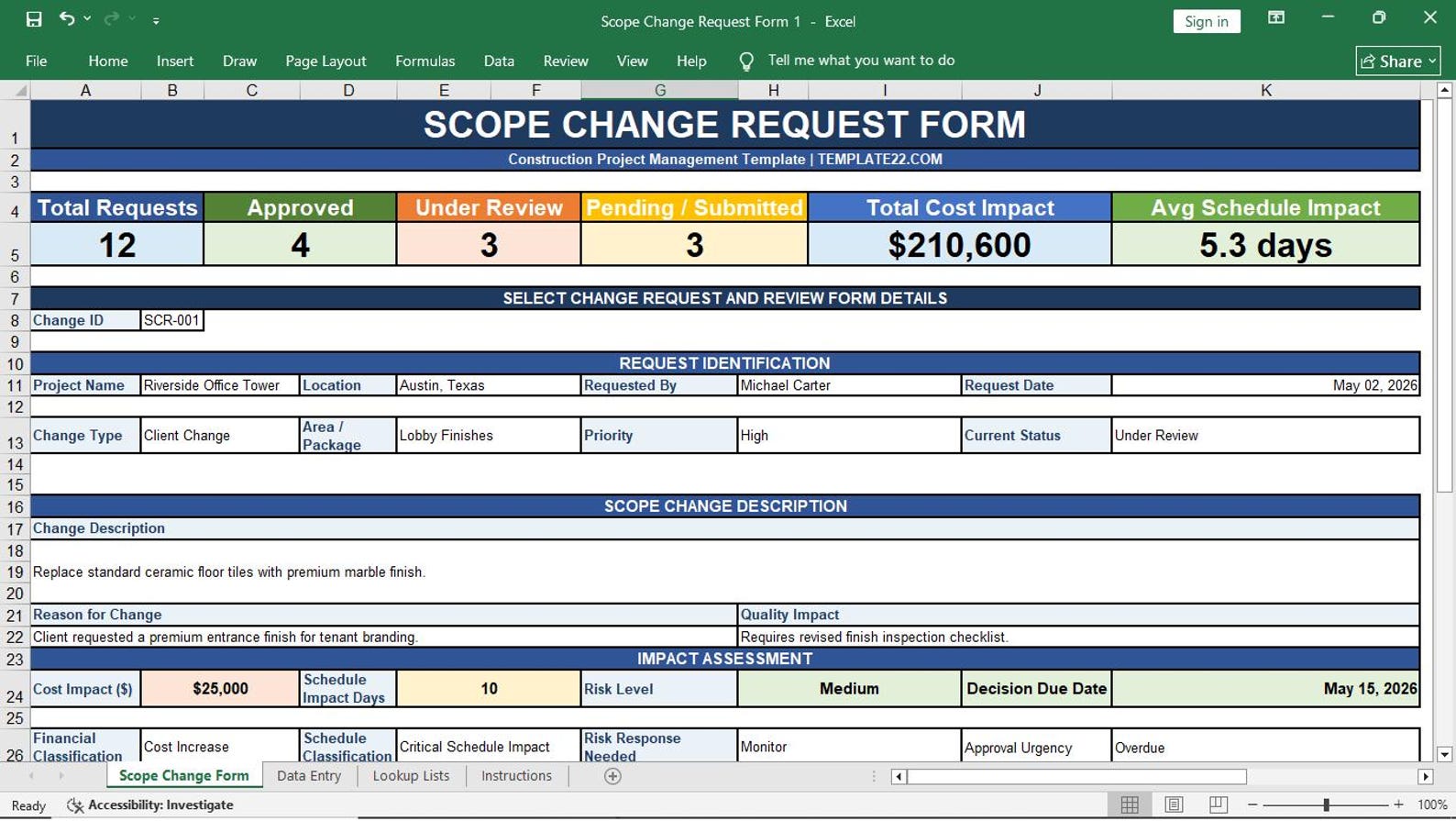
Task: Click the Michael Carter cell
Action: (x=849, y=385)
